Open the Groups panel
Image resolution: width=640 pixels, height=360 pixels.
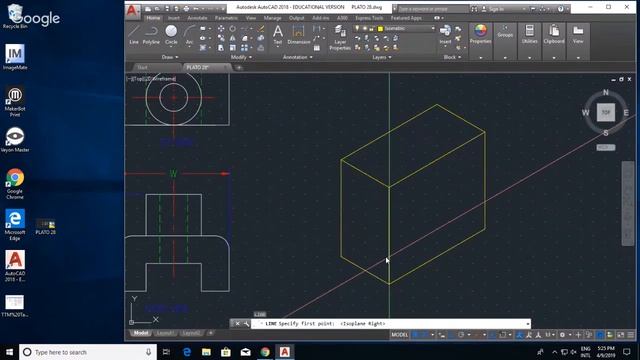pos(505,31)
